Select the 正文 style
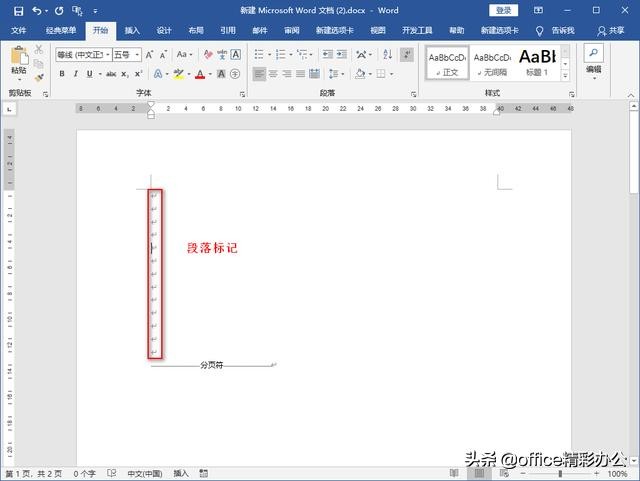The width and height of the screenshot is (640, 481). point(447,63)
